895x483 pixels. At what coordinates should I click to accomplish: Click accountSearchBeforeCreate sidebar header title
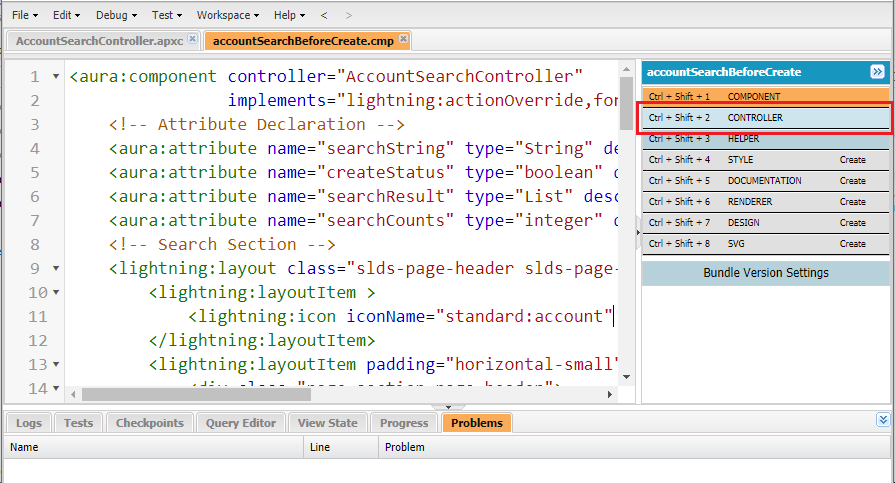[x=724, y=72]
